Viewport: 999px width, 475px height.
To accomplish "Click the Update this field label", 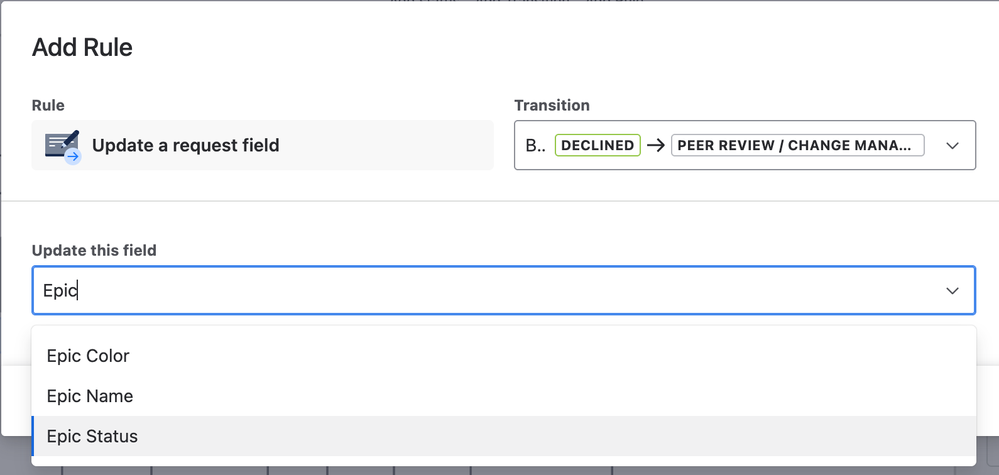I will pyautogui.click(x=94, y=250).
